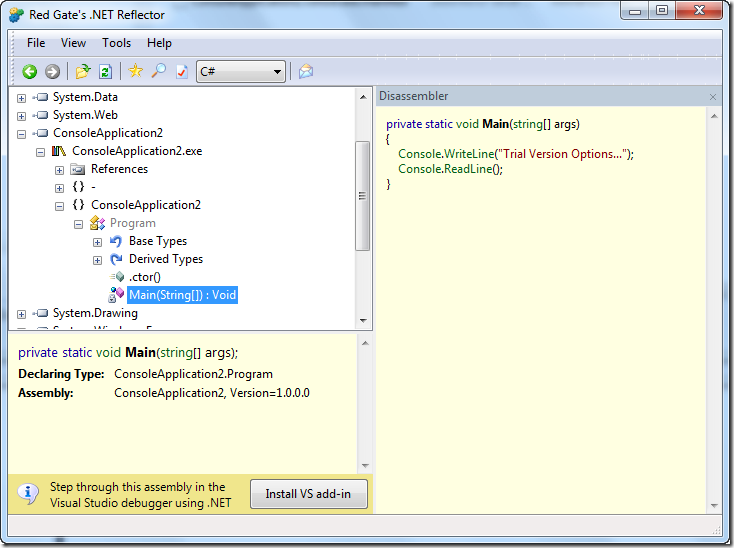Open Search with the magnifier icon

coord(159,71)
